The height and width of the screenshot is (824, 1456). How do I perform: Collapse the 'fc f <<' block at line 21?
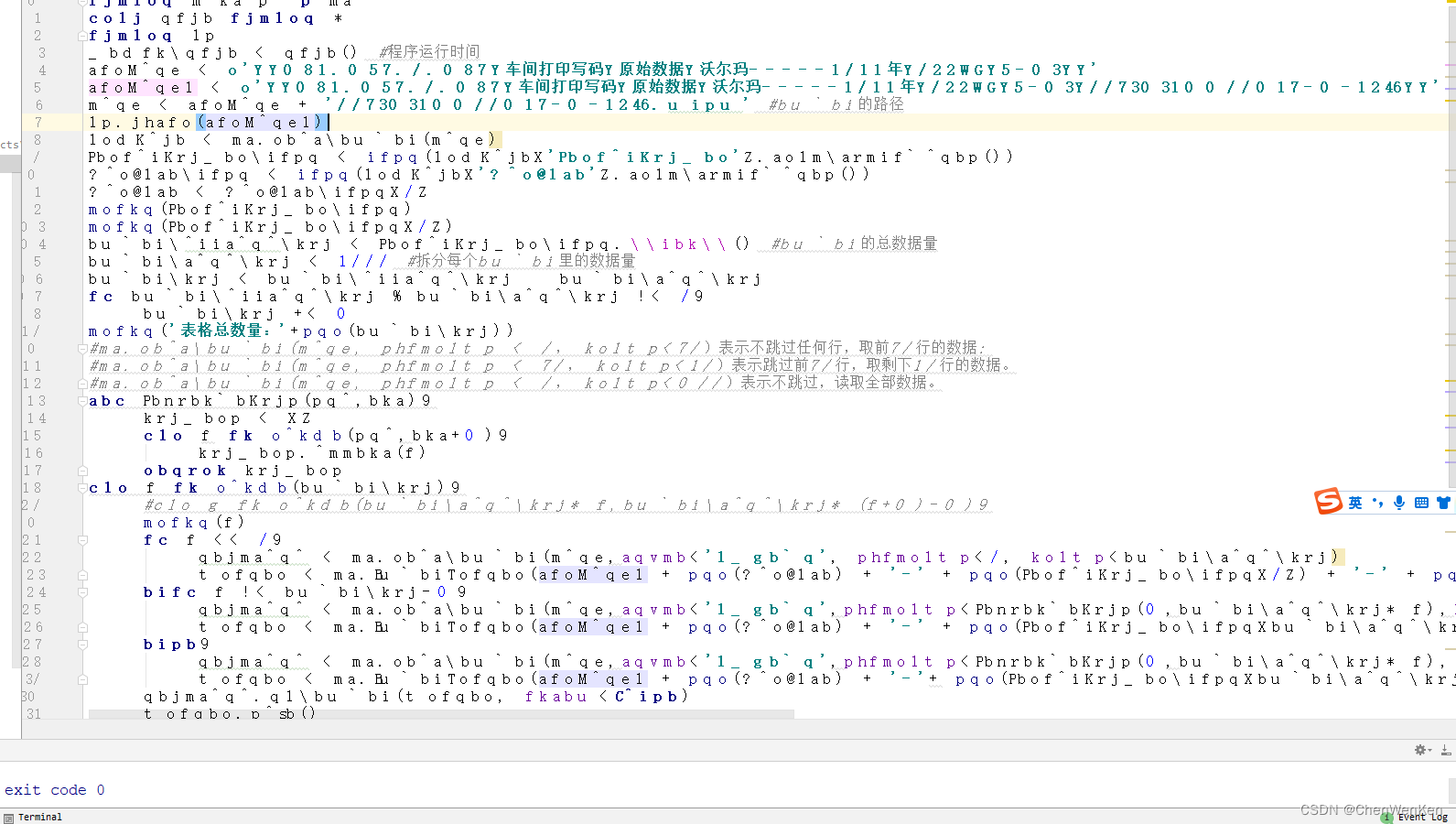[82, 540]
